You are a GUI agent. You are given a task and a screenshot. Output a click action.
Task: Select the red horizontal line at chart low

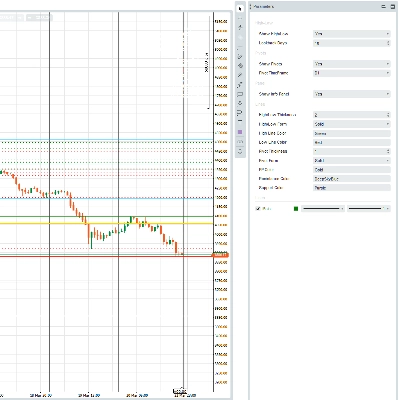(106, 256)
